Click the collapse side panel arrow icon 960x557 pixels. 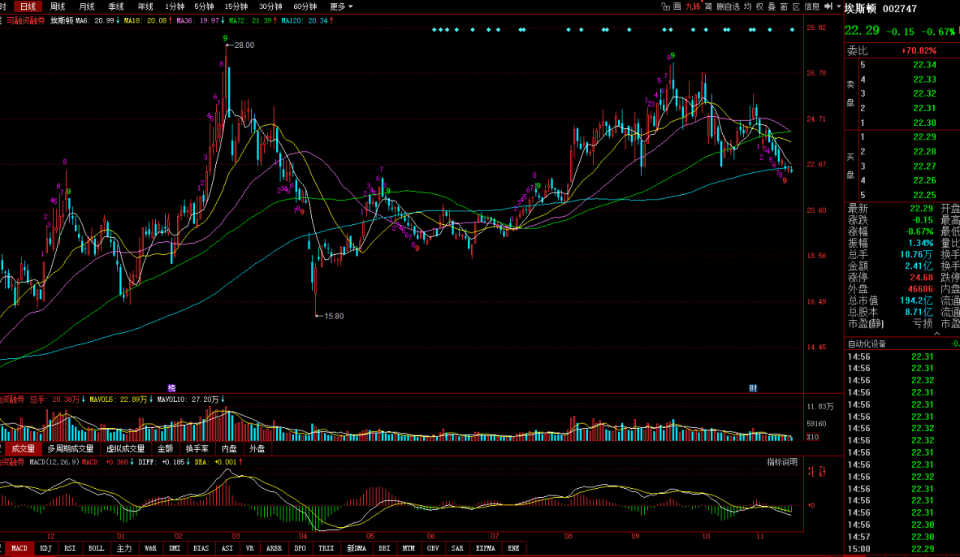tap(828, 7)
